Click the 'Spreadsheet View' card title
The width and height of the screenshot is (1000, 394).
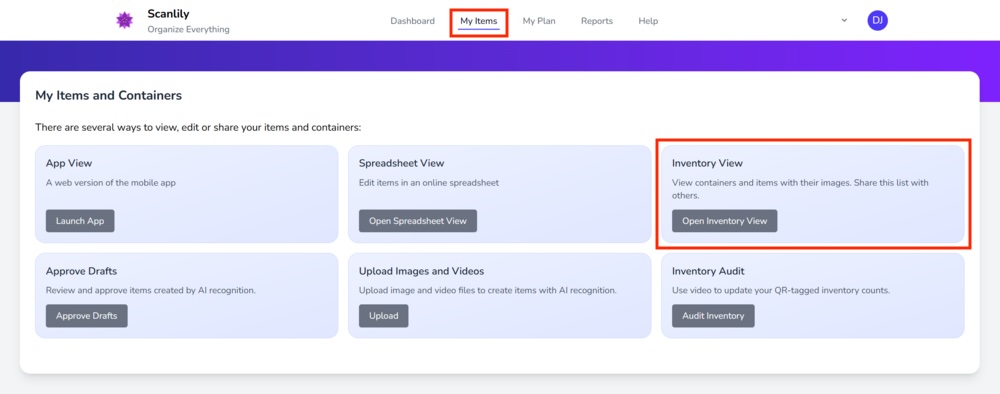401,163
